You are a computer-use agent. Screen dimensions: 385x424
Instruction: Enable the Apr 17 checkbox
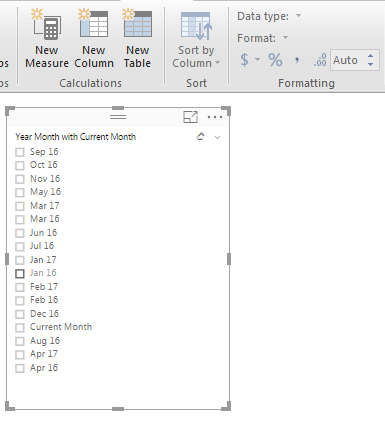coord(20,354)
